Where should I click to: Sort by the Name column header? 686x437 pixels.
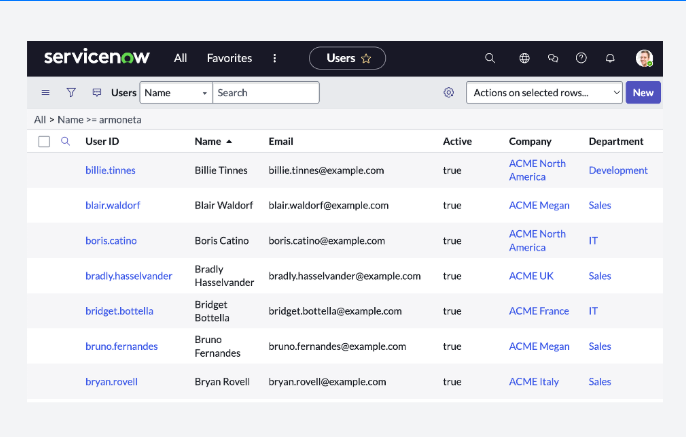coord(208,141)
